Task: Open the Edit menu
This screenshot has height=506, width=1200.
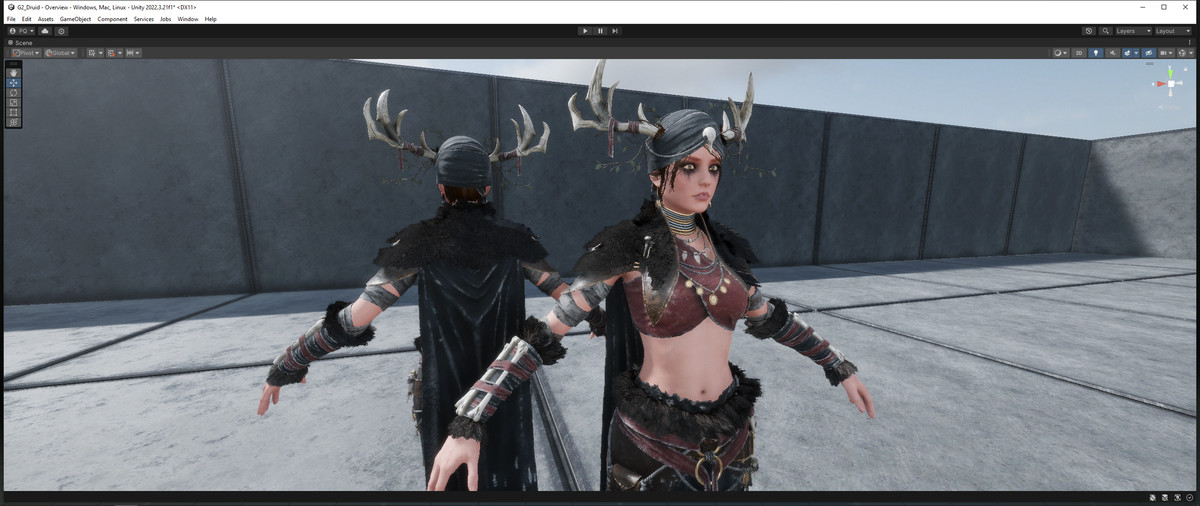Action: pos(26,19)
